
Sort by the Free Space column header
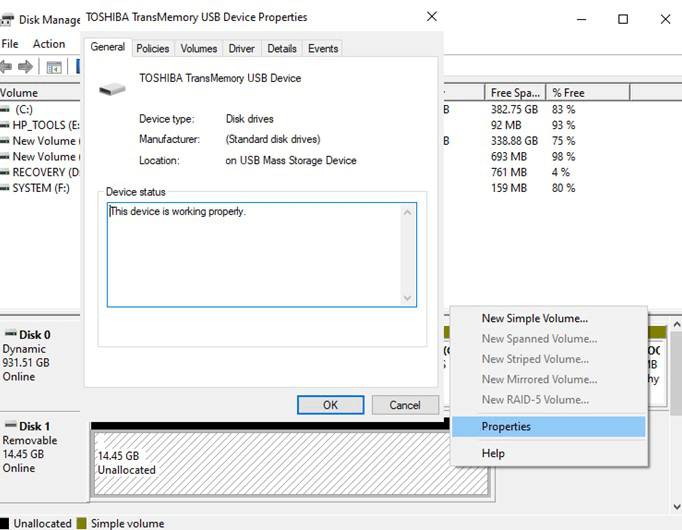point(515,93)
